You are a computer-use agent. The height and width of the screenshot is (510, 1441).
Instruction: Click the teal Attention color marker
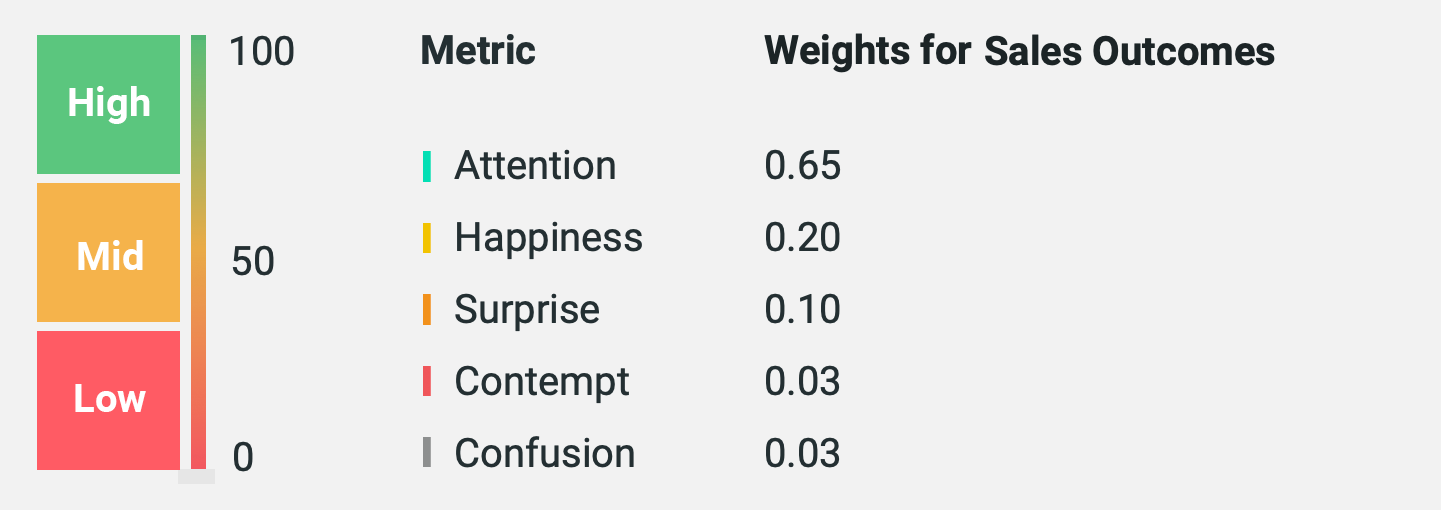(x=427, y=166)
